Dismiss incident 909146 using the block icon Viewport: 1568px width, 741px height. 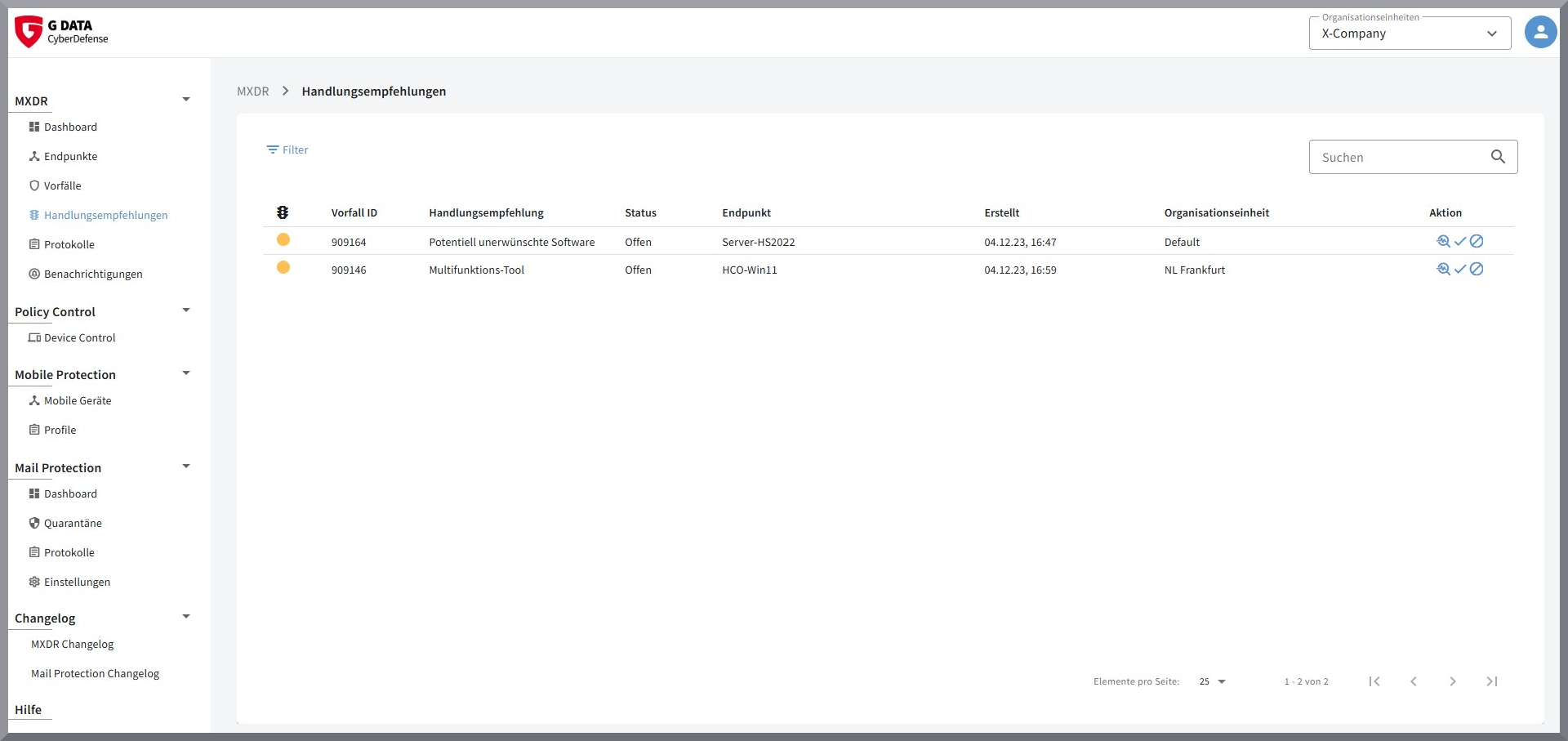(1477, 269)
